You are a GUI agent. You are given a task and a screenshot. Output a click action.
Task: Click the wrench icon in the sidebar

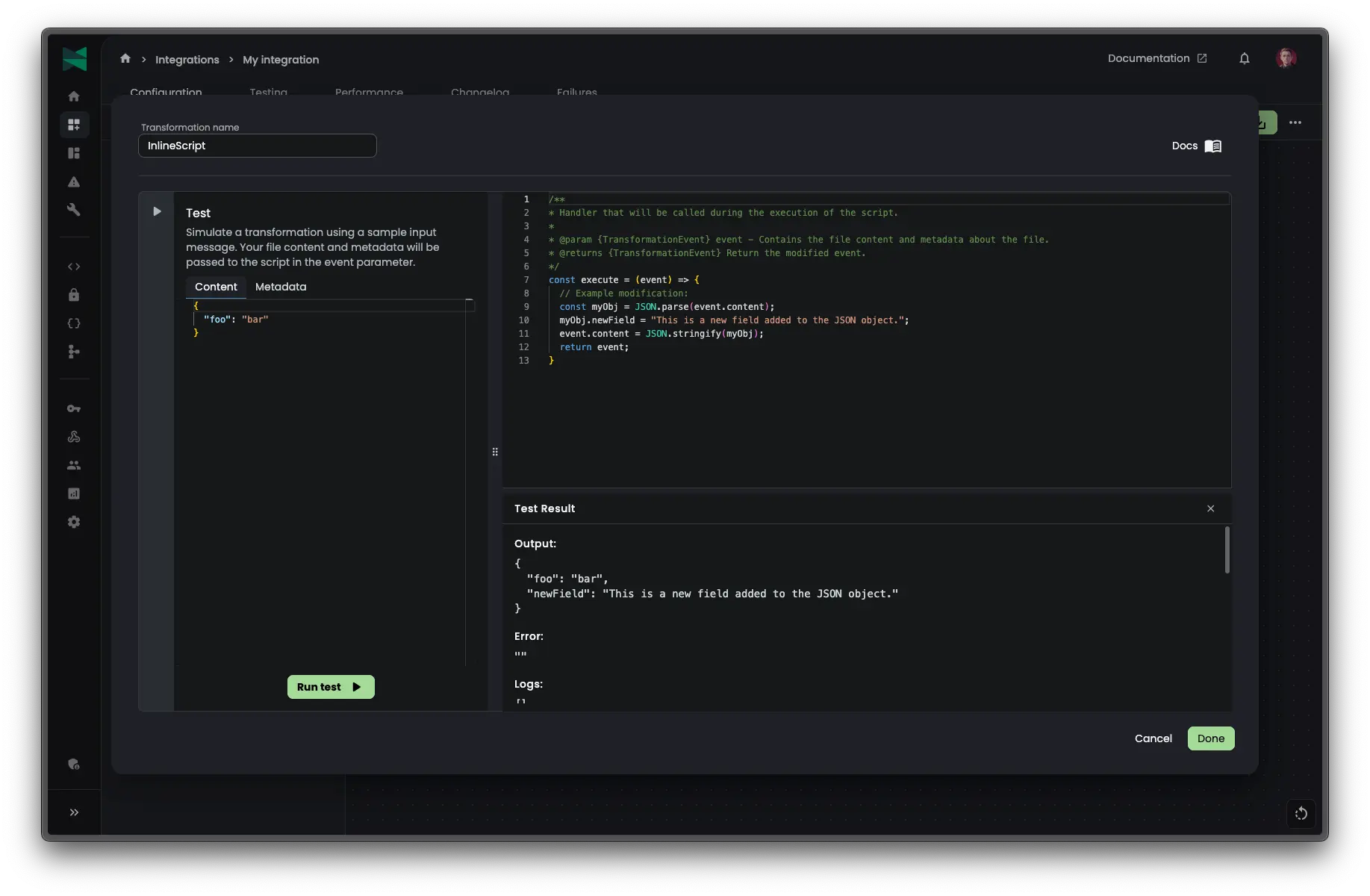click(74, 210)
